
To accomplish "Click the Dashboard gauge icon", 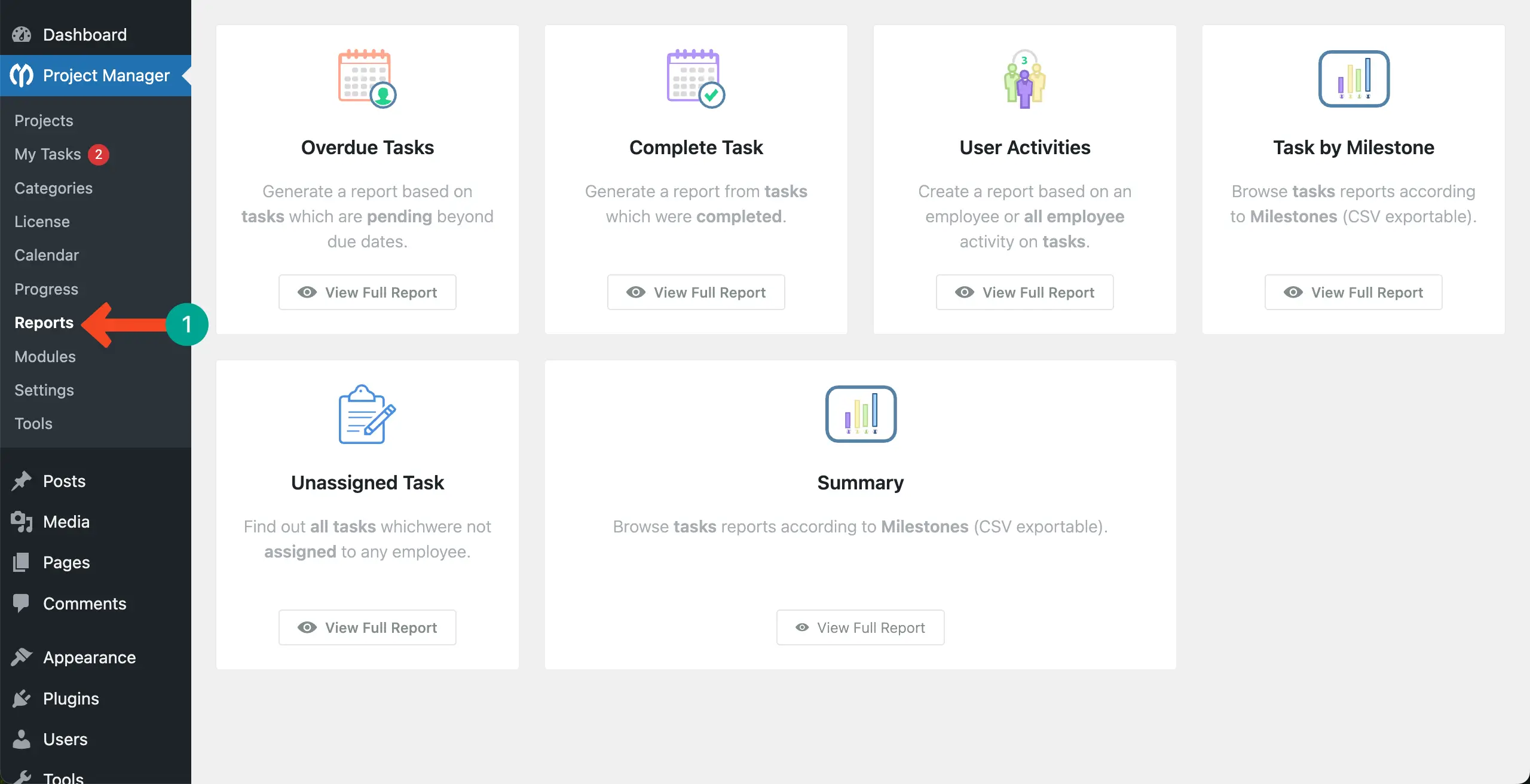I will pyautogui.click(x=22, y=35).
